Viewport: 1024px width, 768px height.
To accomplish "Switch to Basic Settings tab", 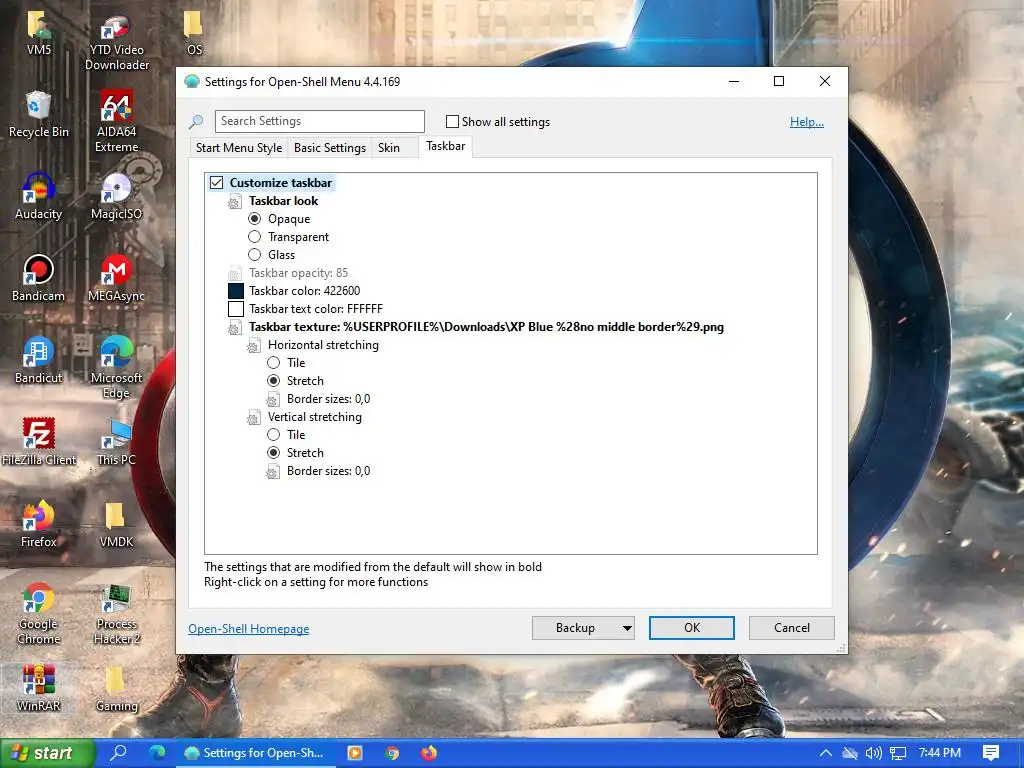I will [330, 148].
